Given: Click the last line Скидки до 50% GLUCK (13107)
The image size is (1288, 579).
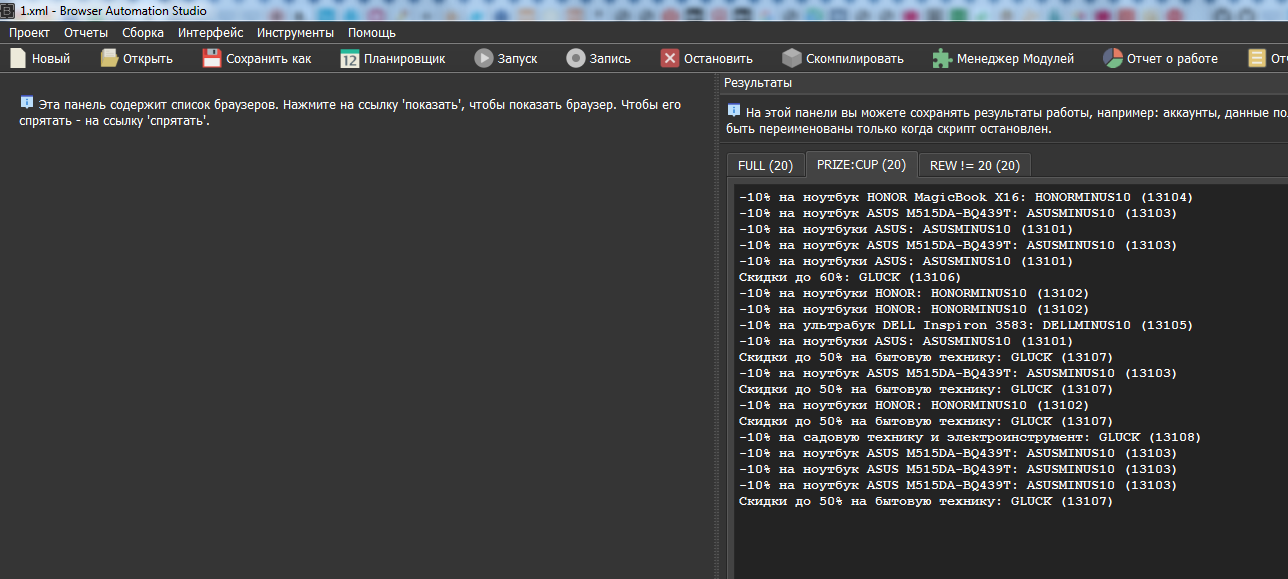Looking at the screenshot, I should tap(926, 501).
